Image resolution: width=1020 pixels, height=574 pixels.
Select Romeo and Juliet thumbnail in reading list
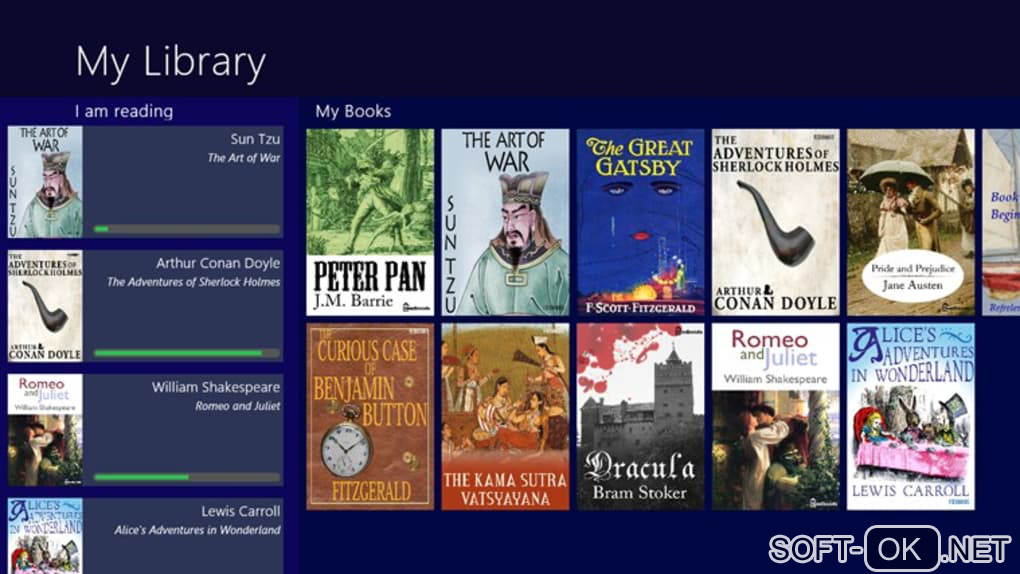coord(45,430)
